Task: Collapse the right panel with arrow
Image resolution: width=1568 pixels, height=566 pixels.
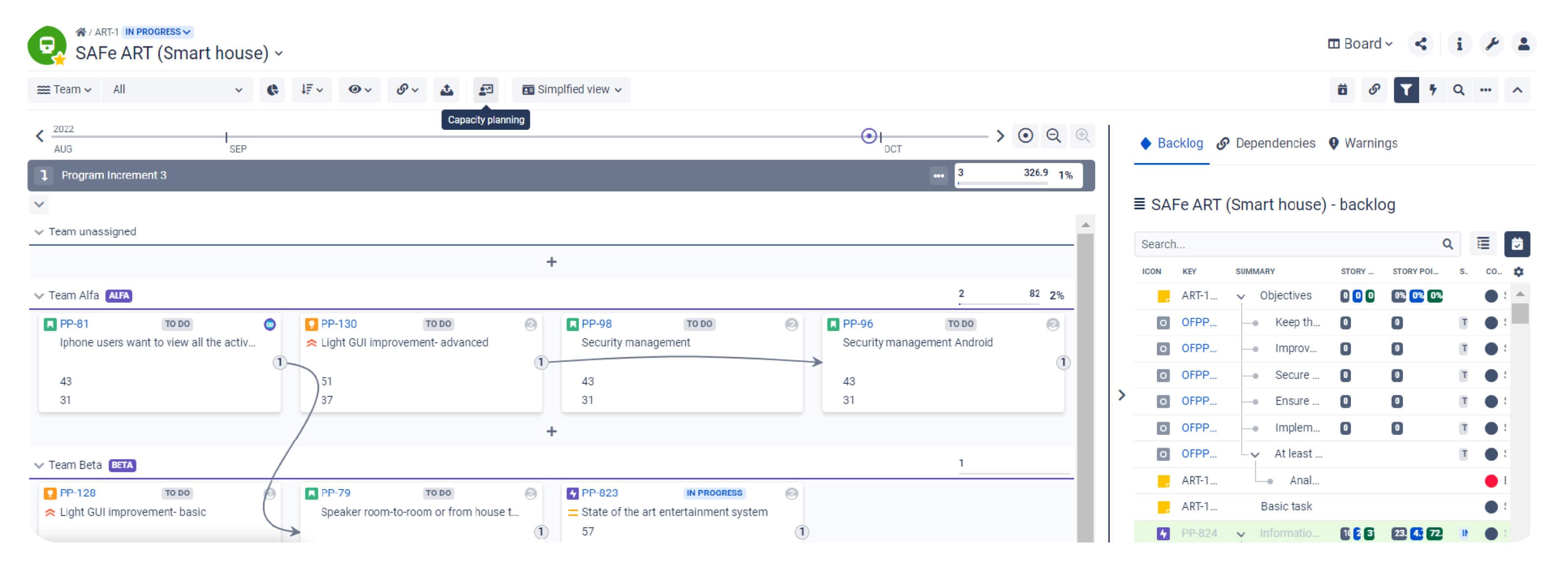Action: tap(1122, 396)
